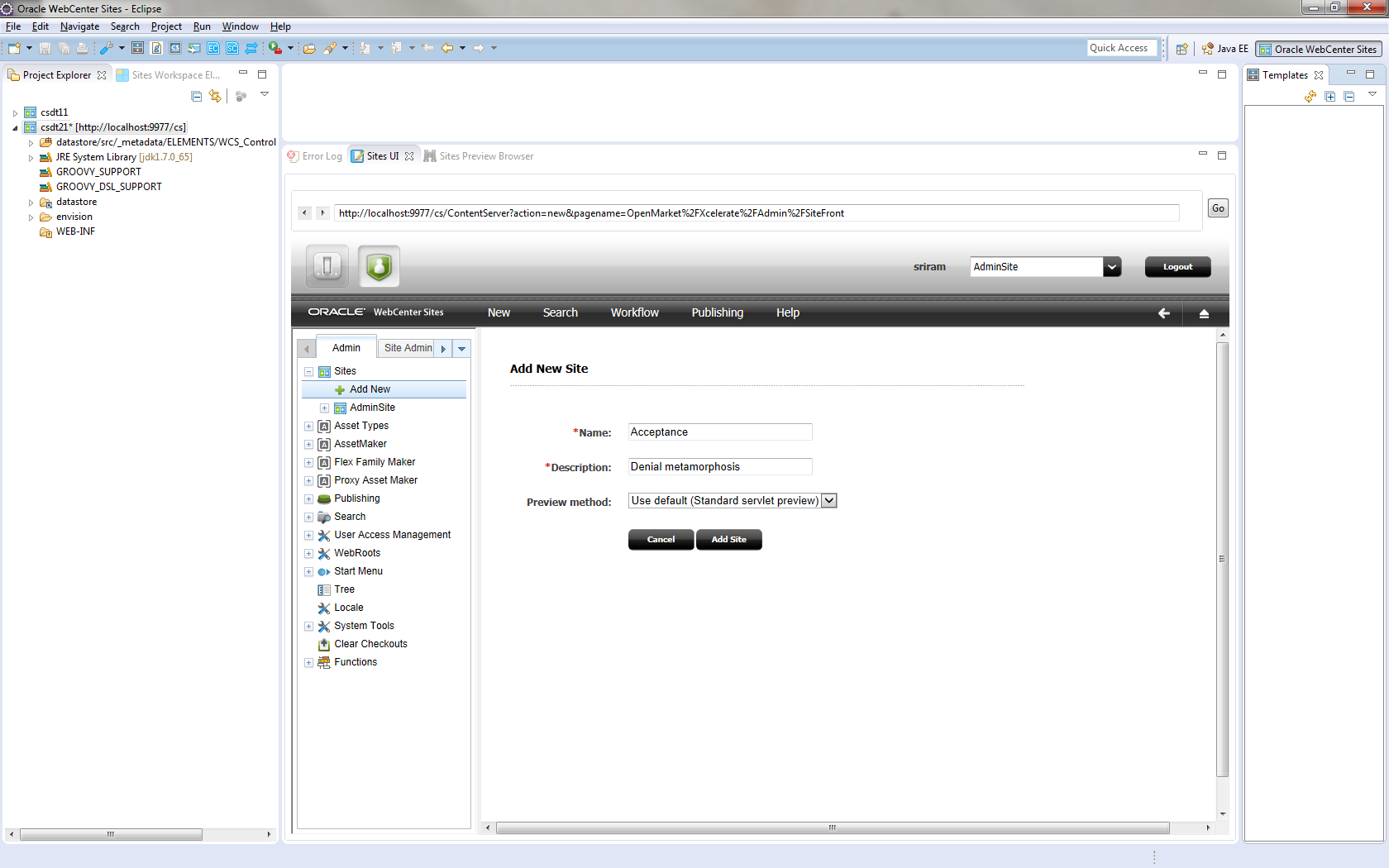Close the Sites UI tab
Screen dimensions: 1389x868
point(409,156)
